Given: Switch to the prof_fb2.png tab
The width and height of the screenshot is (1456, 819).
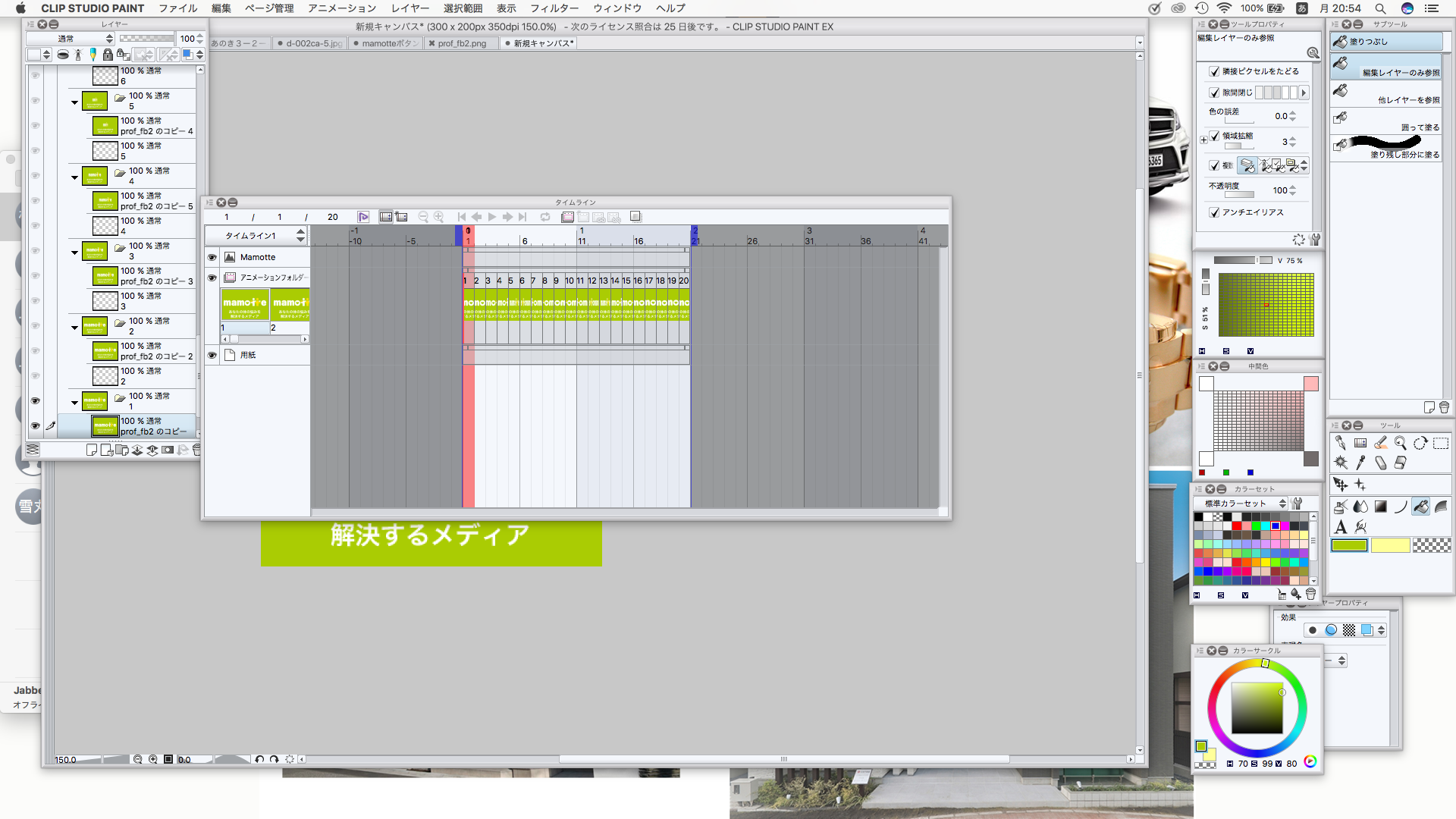Looking at the screenshot, I should [x=461, y=43].
